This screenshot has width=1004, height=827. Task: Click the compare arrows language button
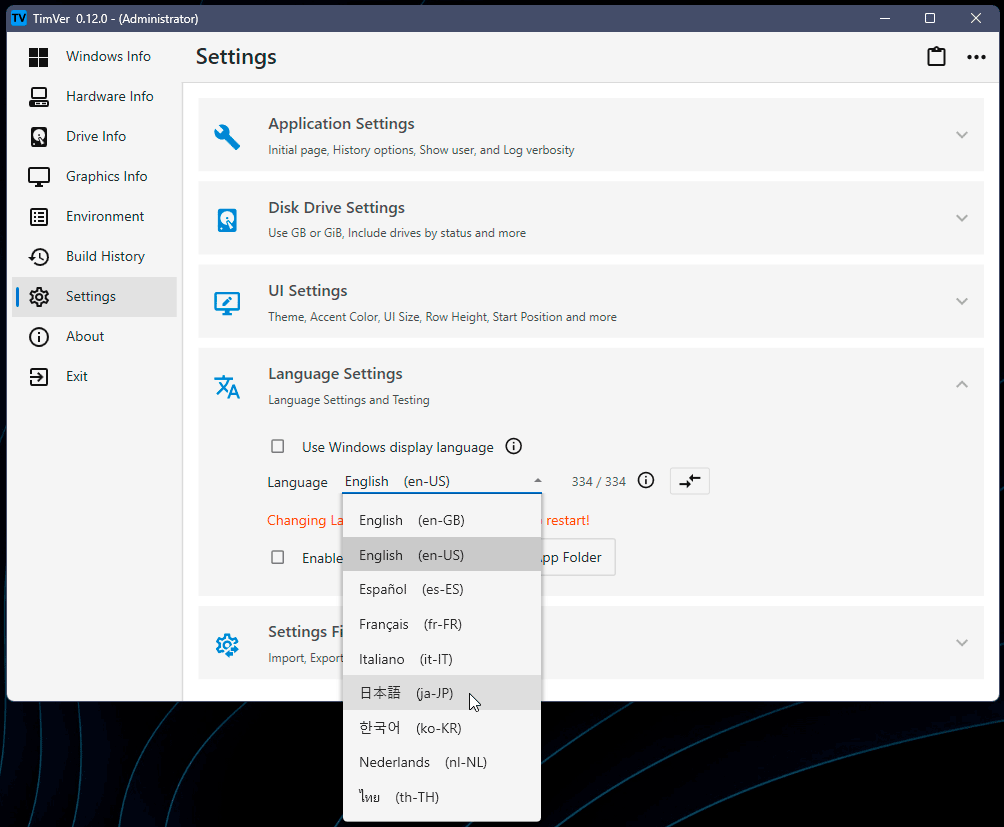tap(690, 481)
